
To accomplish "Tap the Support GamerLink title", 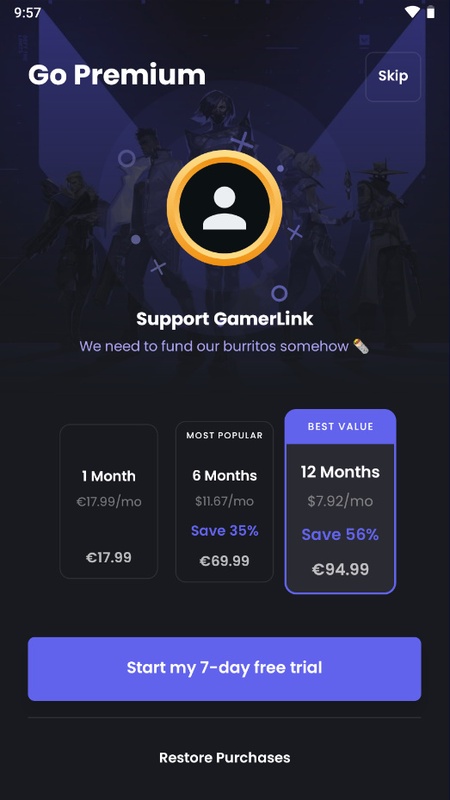I will 224,319.
